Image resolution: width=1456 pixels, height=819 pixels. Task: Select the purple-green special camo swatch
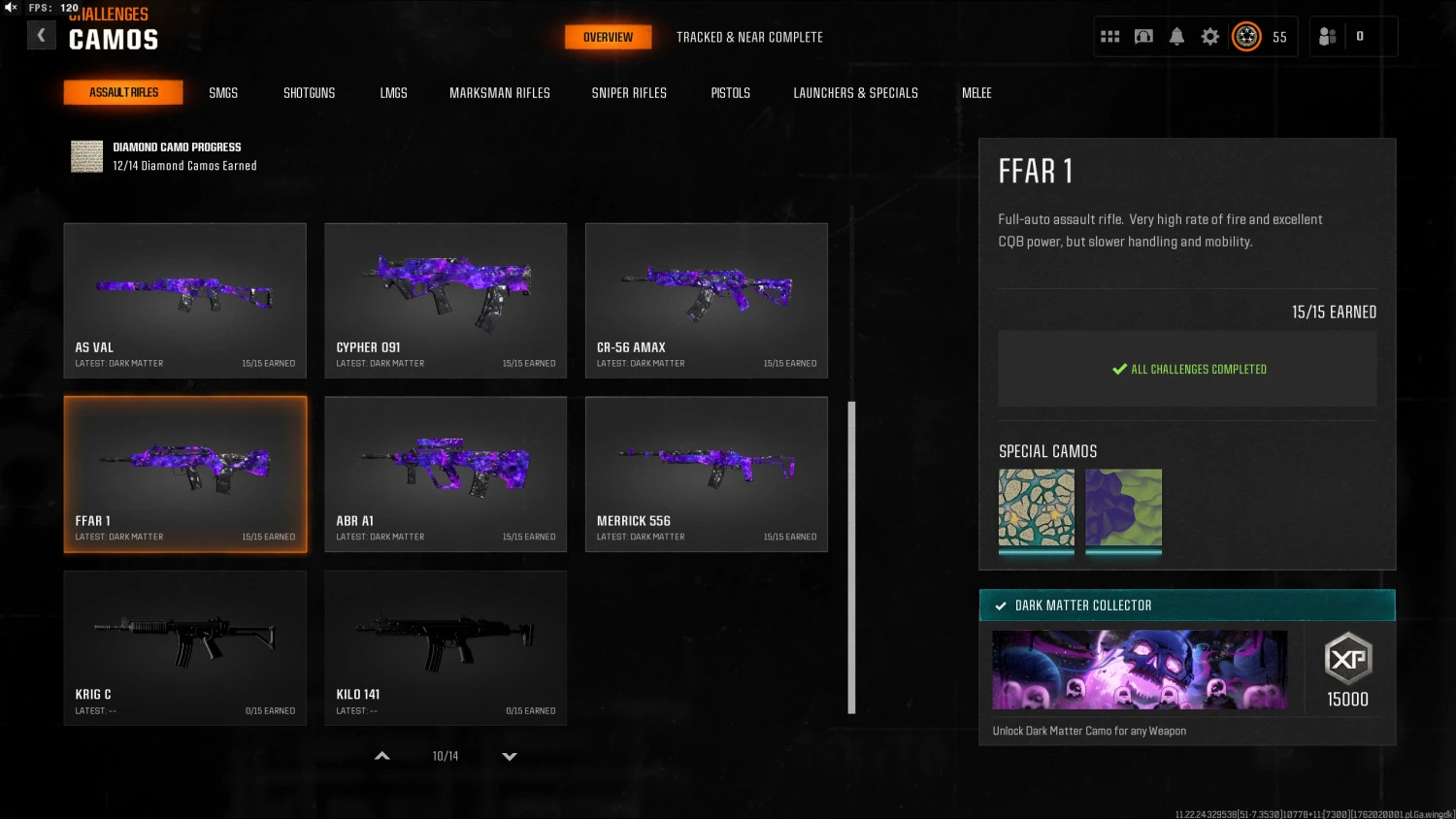[x=1123, y=508]
